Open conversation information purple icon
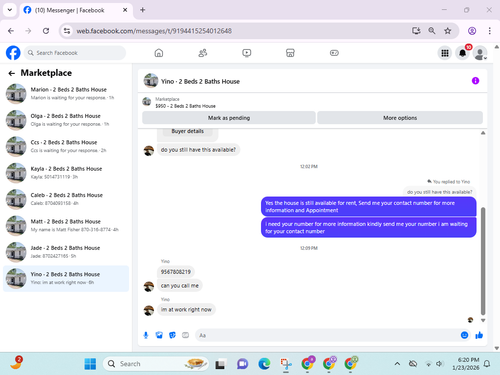 (x=475, y=81)
